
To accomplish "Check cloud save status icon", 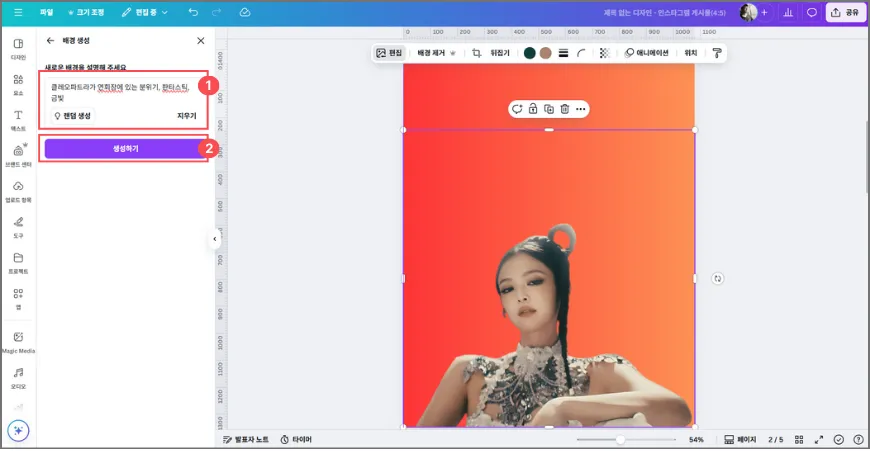I will [245, 12].
